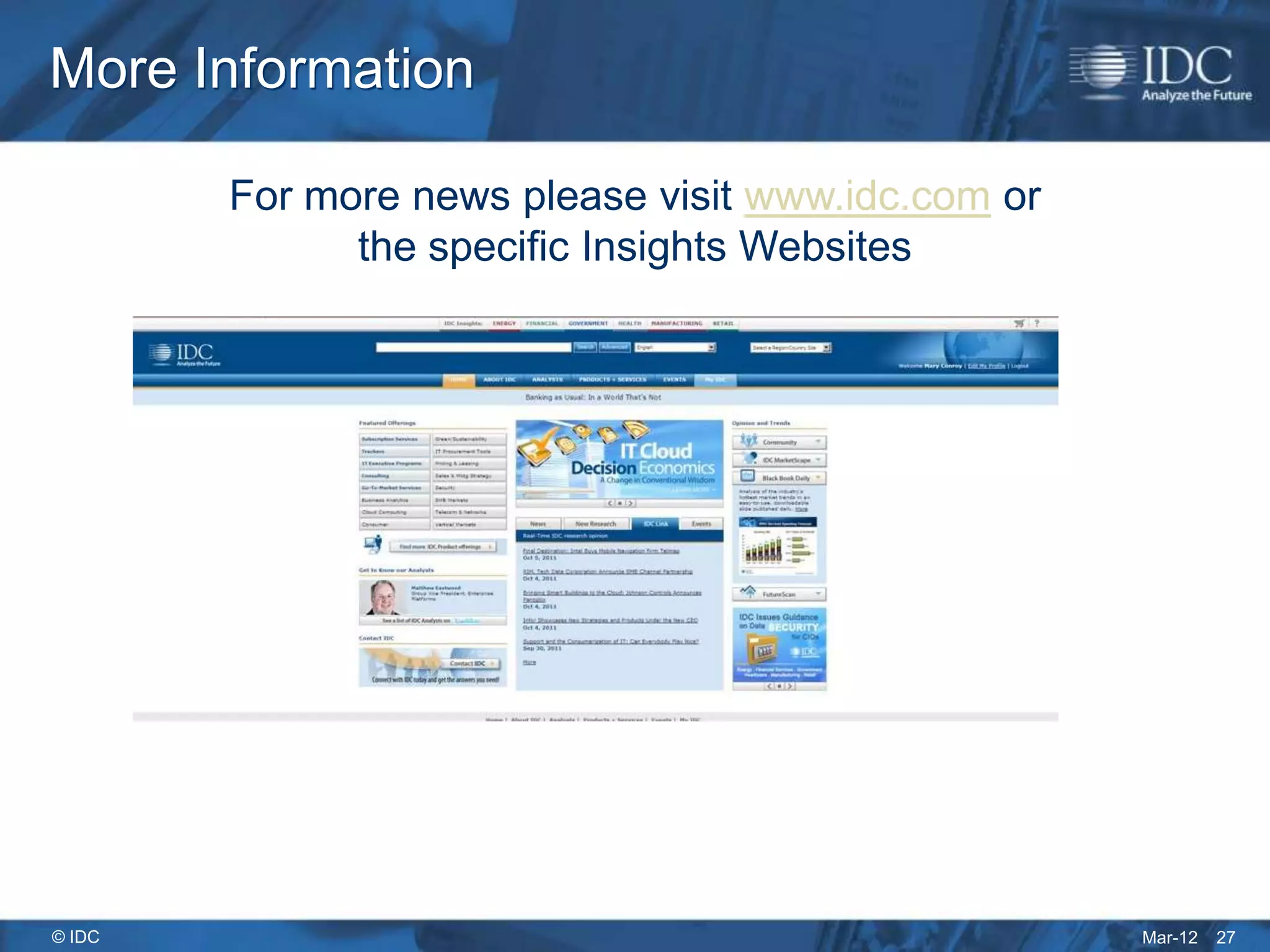Click the FutureScan icon
Viewport: 1270px width, 952px height.
click(x=748, y=593)
